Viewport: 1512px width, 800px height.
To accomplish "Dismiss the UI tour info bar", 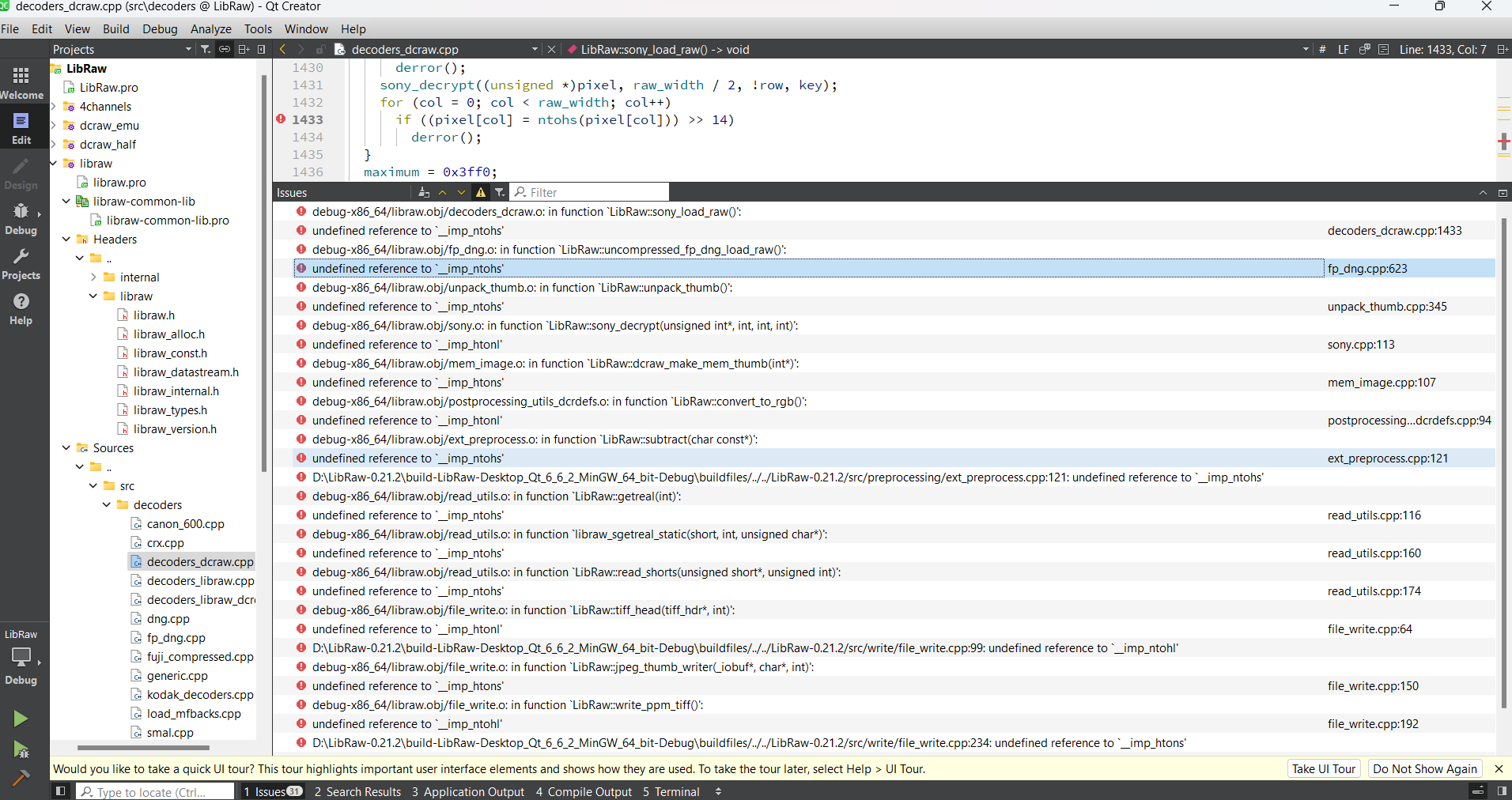I will tap(1499, 768).
